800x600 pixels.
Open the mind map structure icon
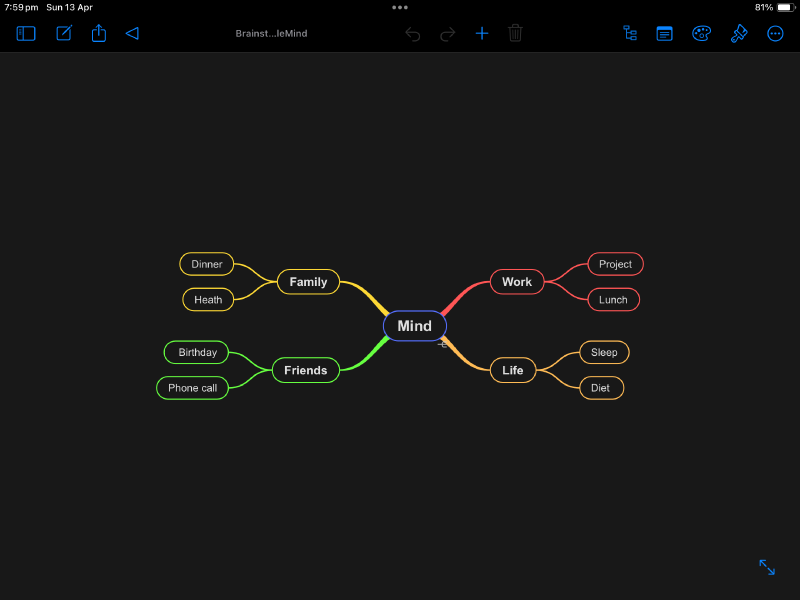[x=629, y=33]
